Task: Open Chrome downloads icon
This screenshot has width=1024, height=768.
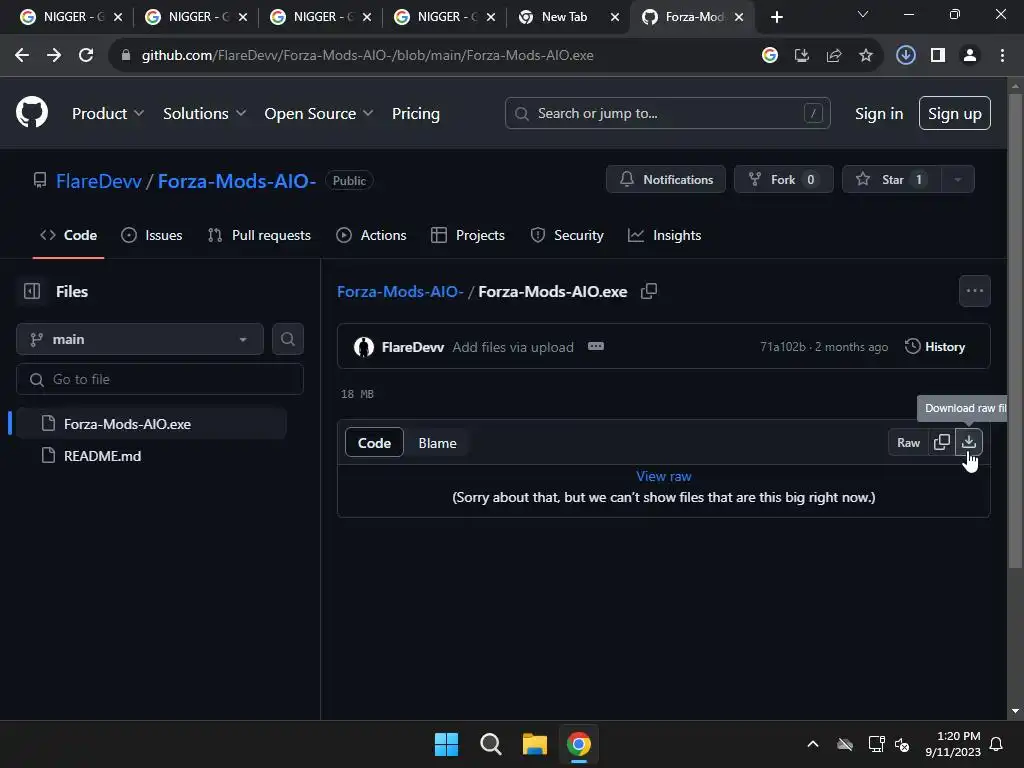Action: [905, 56]
